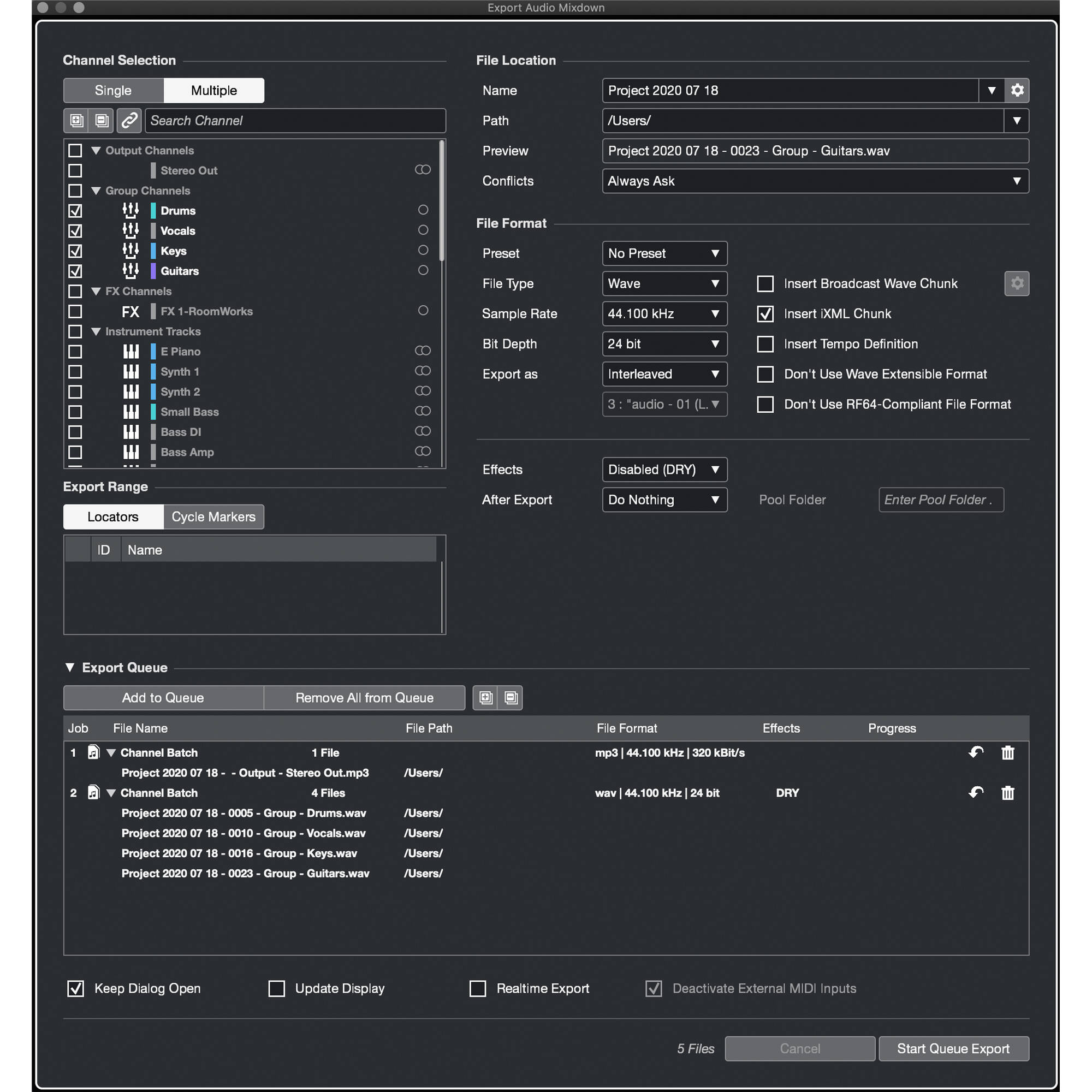This screenshot has height=1092, width=1092.
Task: Click expand all channels icon above the channel list
Action: 77,120
